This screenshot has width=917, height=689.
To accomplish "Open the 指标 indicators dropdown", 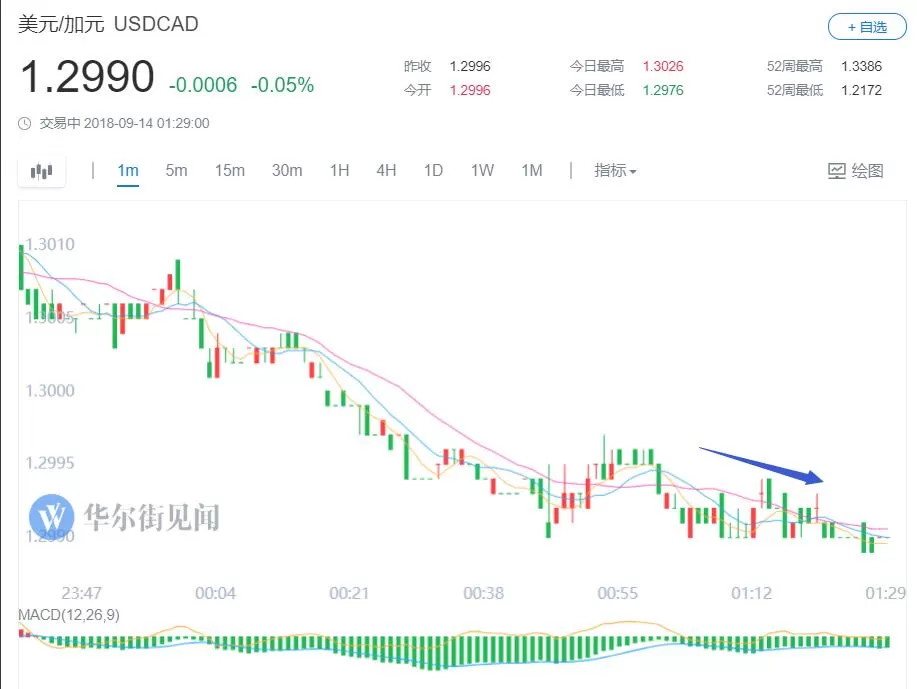I will click(x=615, y=171).
